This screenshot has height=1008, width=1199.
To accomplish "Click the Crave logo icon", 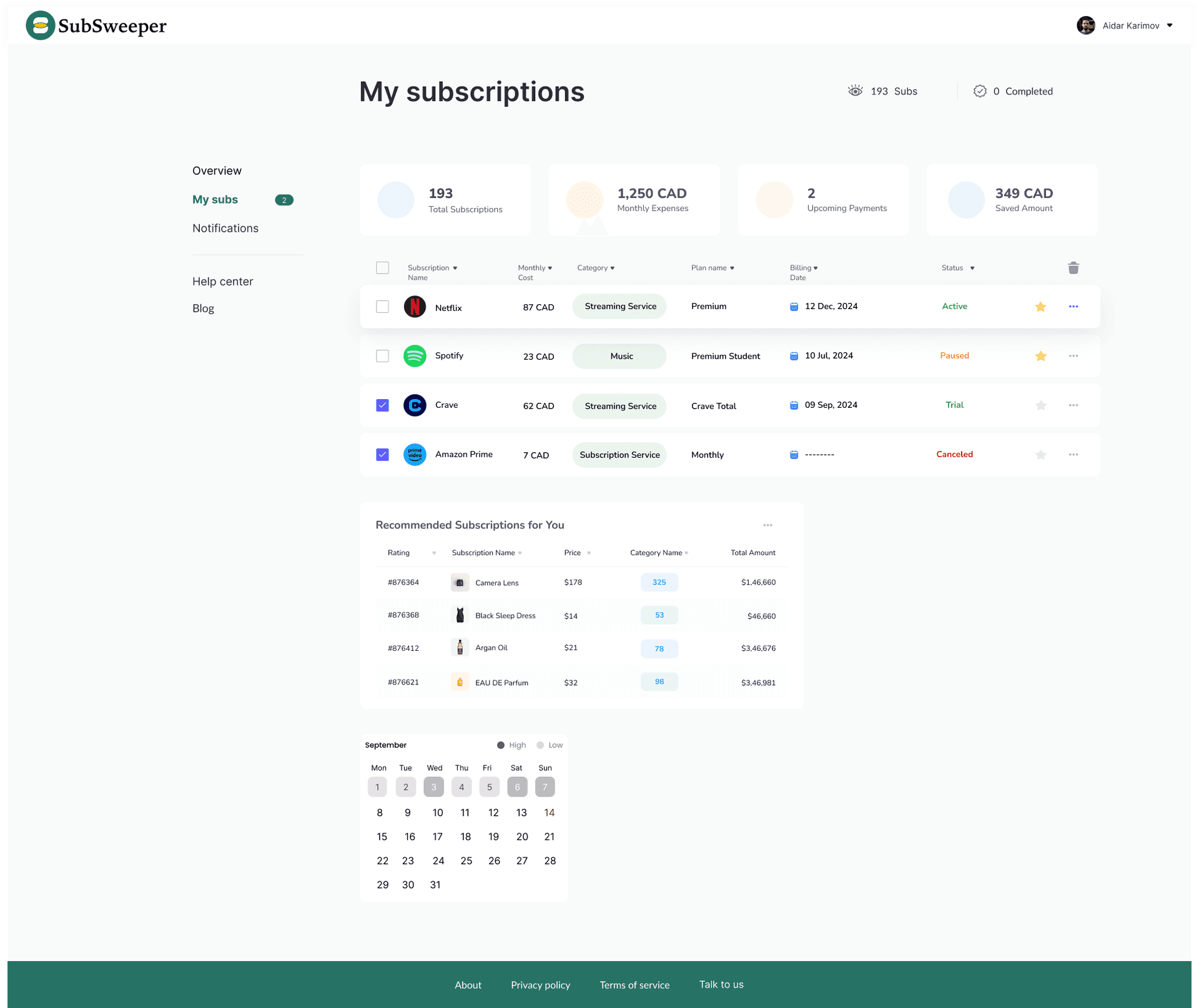I will tap(415, 405).
